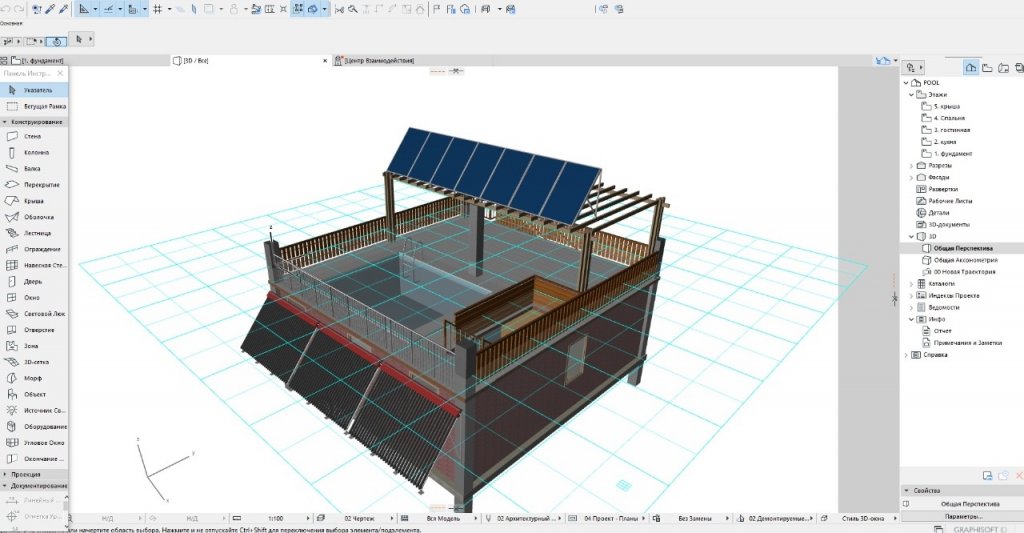Open the Центр Взаимодействия tab
The height and width of the screenshot is (533, 1024).
(x=378, y=61)
